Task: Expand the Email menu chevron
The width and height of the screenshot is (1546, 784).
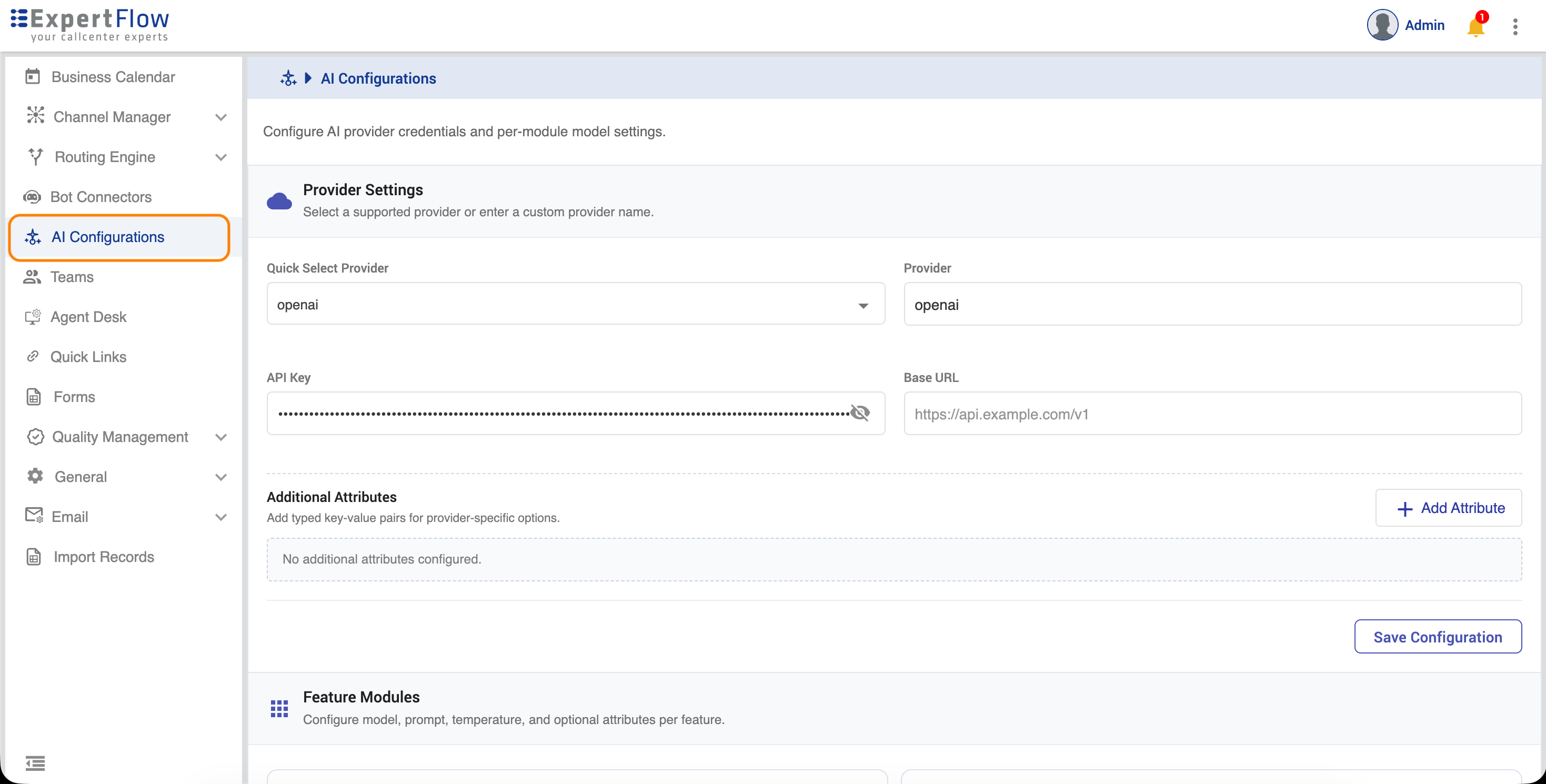Action: tap(221, 517)
